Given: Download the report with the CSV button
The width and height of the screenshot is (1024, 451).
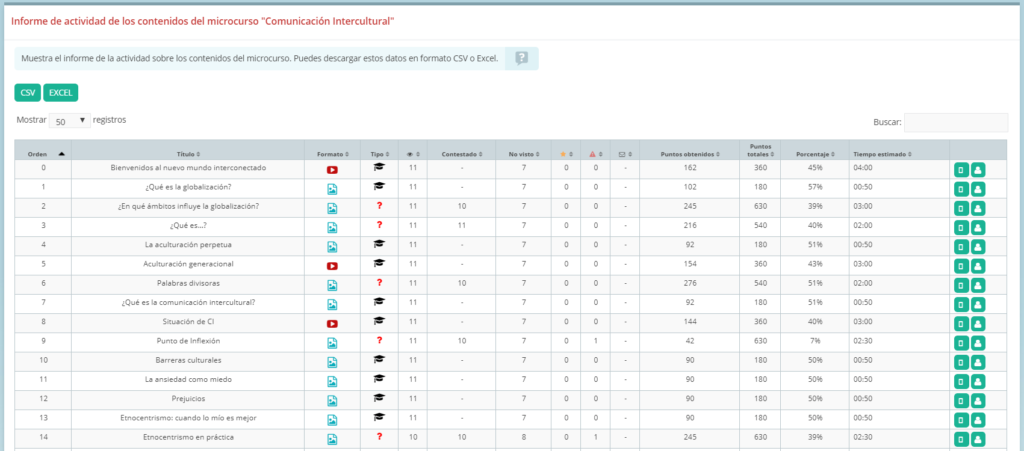Looking at the screenshot, I should [27, 93].
